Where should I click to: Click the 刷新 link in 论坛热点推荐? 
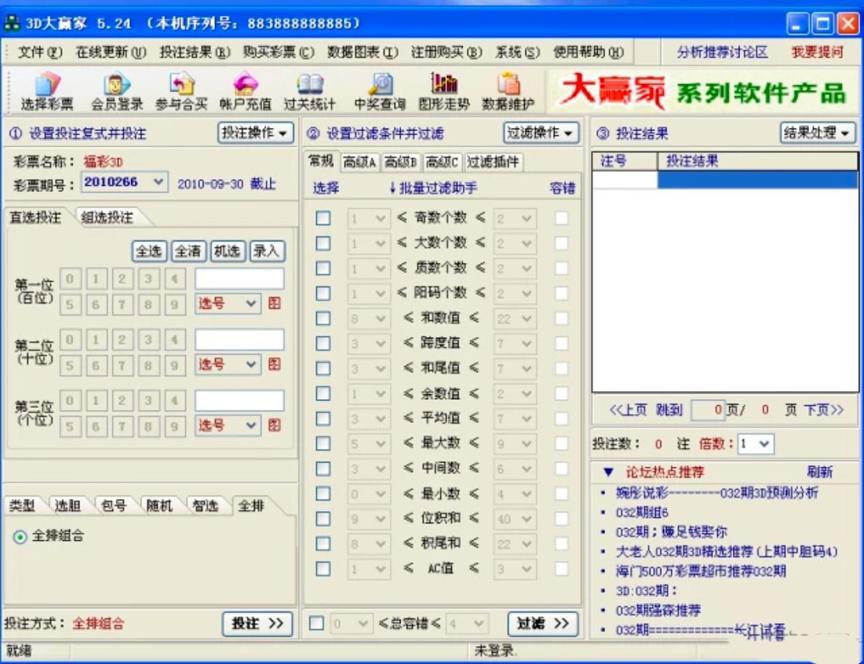pyautogui.click(x=820, y=472)
